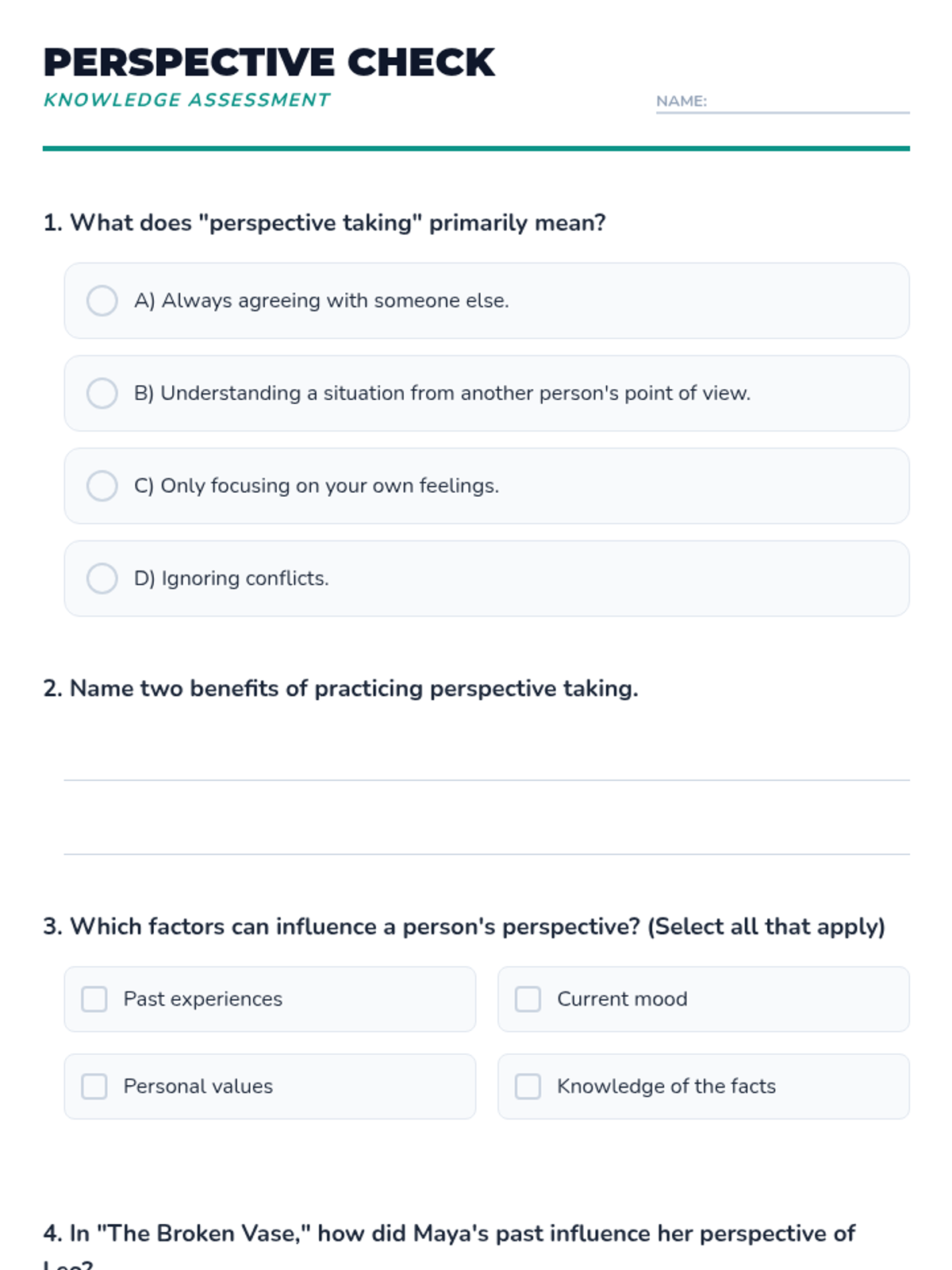Image resolution: width=952 pixels, height=1270 pixels.
Task: Check the "Knowledge of the facts" box
Action: point(528,1087)
